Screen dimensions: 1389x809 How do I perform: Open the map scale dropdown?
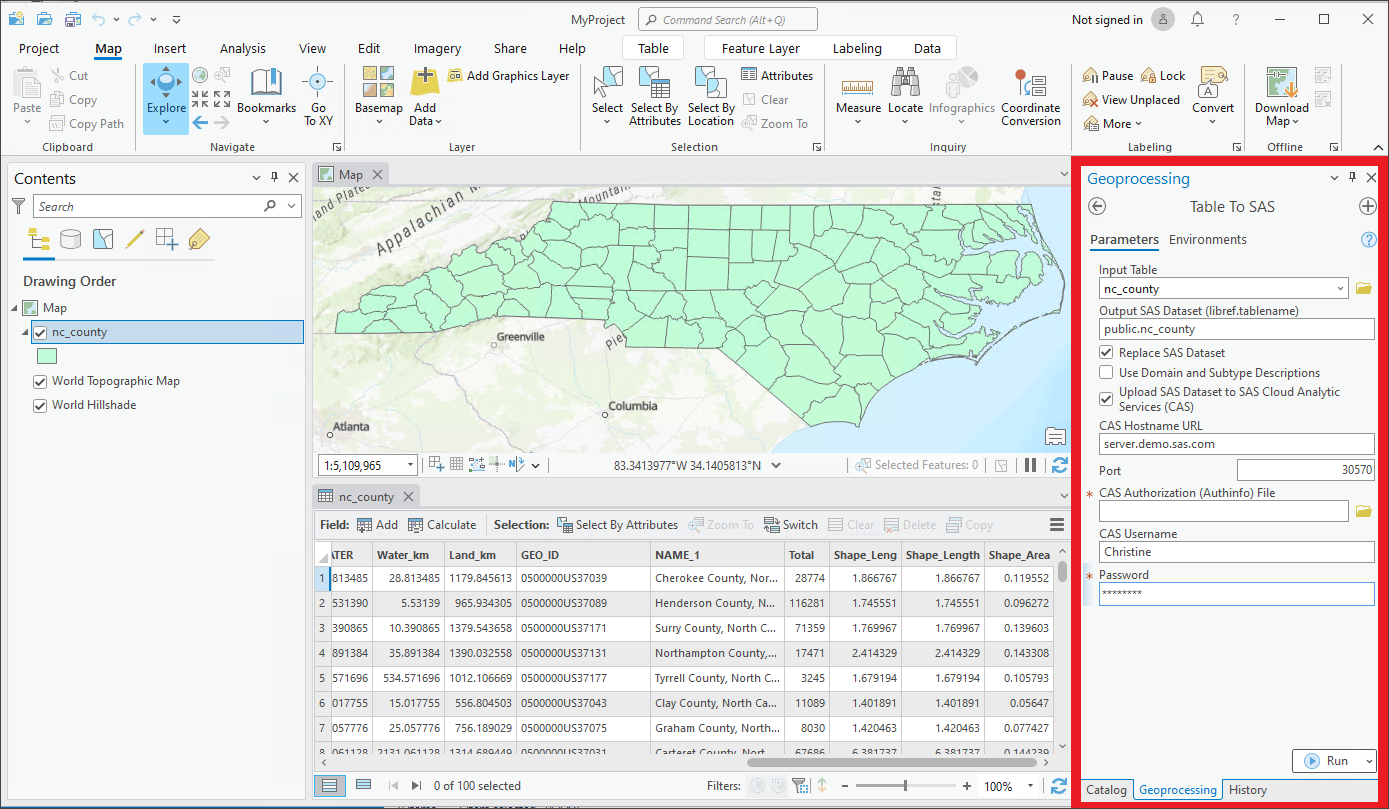(x=411, y=464)
